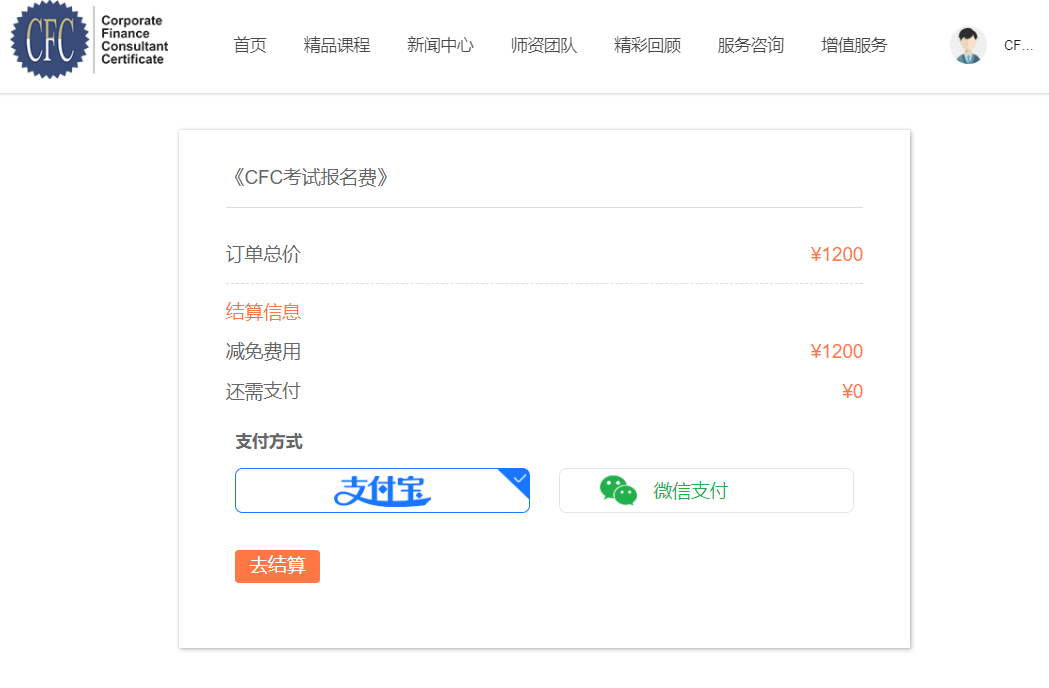Open 精品课程 menu item
Screen dimensions: 1049x688
coord(337,46)
